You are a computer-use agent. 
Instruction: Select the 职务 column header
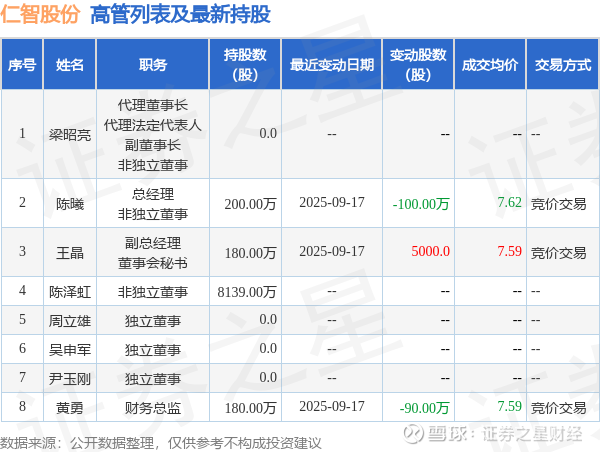click(153, 65)
